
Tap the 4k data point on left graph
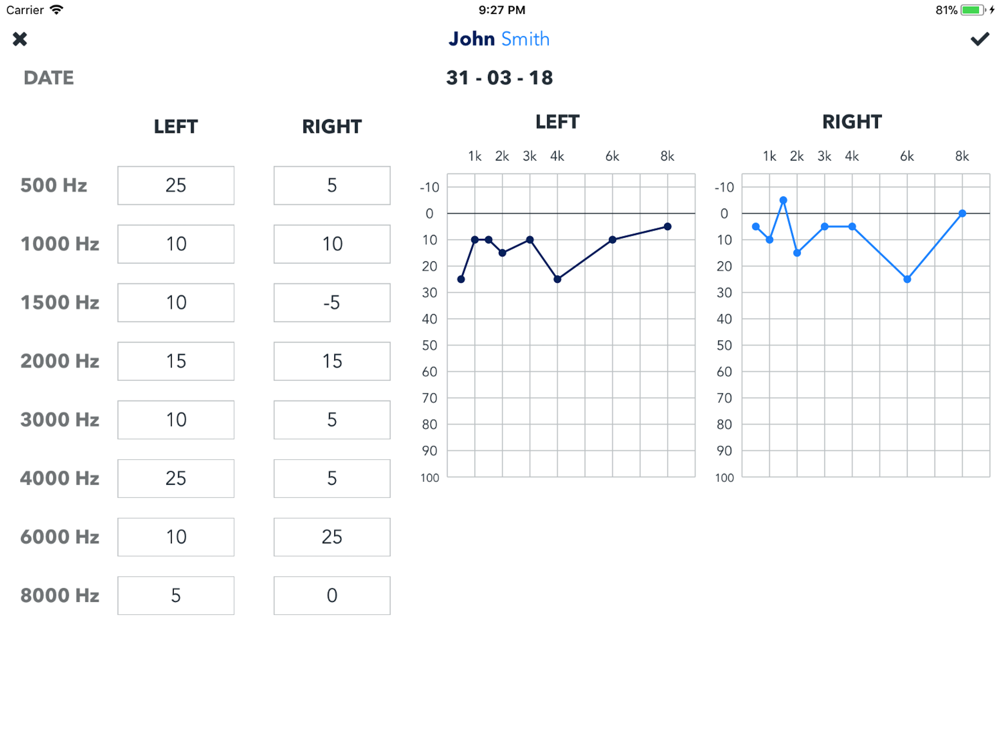[557, 279]
